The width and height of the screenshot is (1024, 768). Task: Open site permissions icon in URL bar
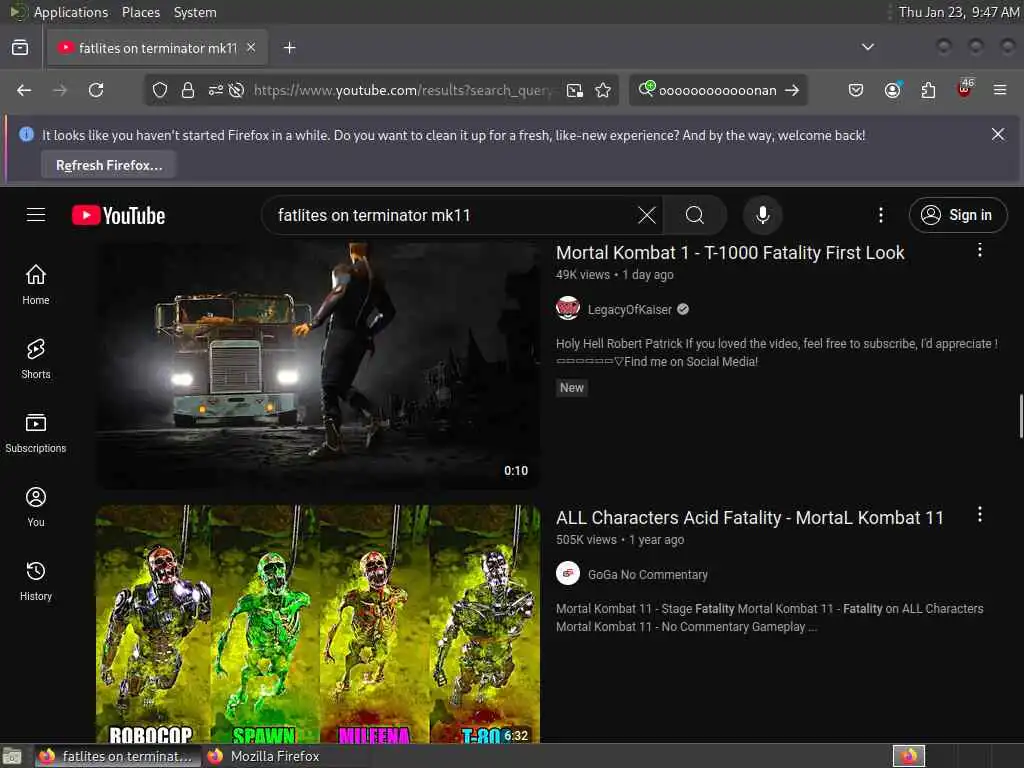coord(216,90)
